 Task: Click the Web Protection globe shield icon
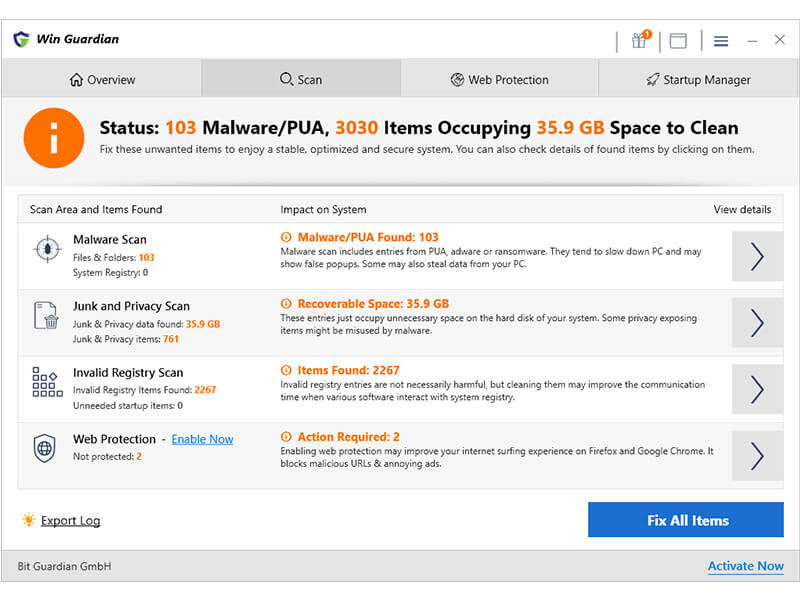(46, 448)
